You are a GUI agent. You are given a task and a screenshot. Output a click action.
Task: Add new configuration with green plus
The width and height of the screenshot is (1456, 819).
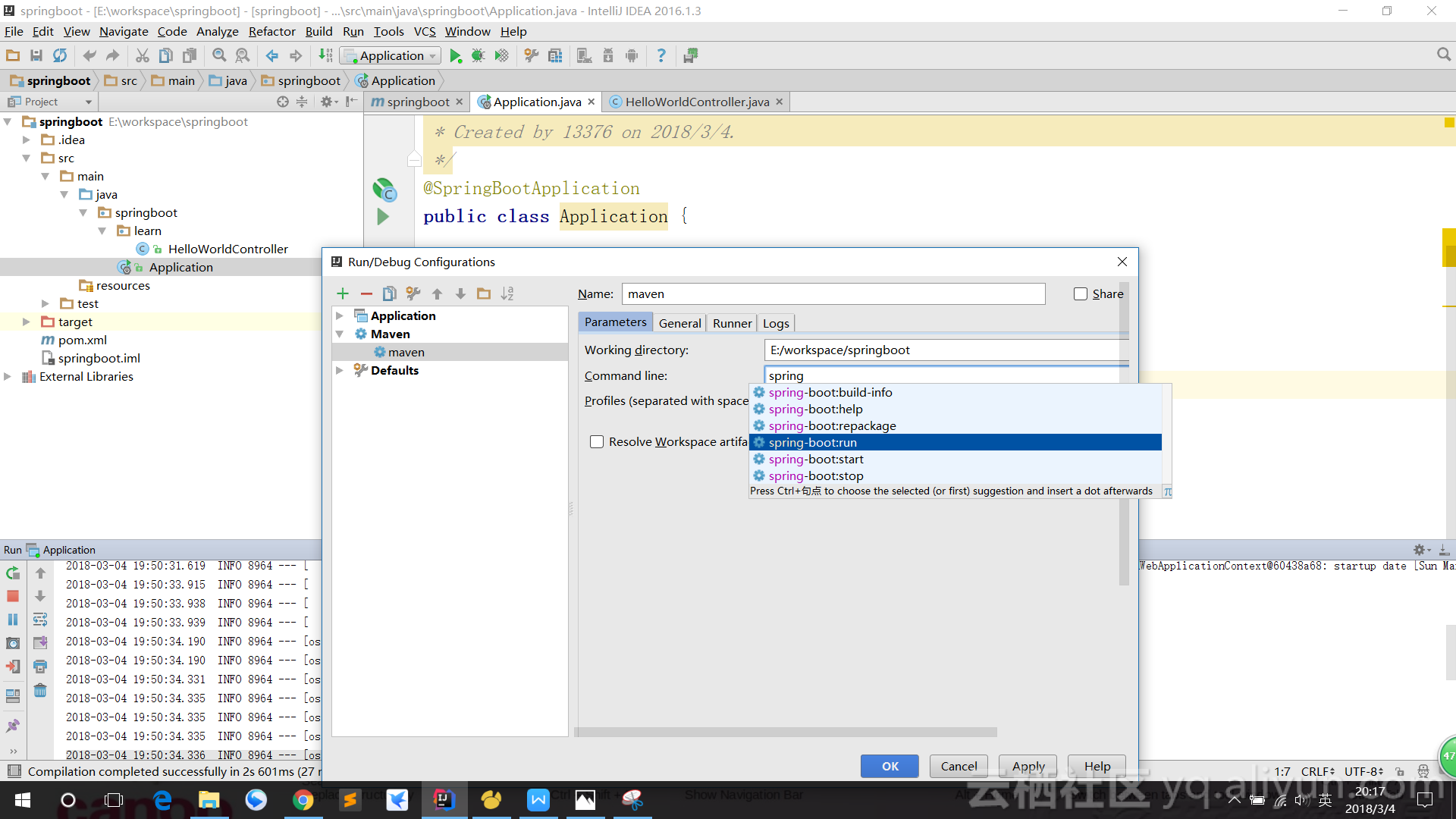[x=343, y=294]
